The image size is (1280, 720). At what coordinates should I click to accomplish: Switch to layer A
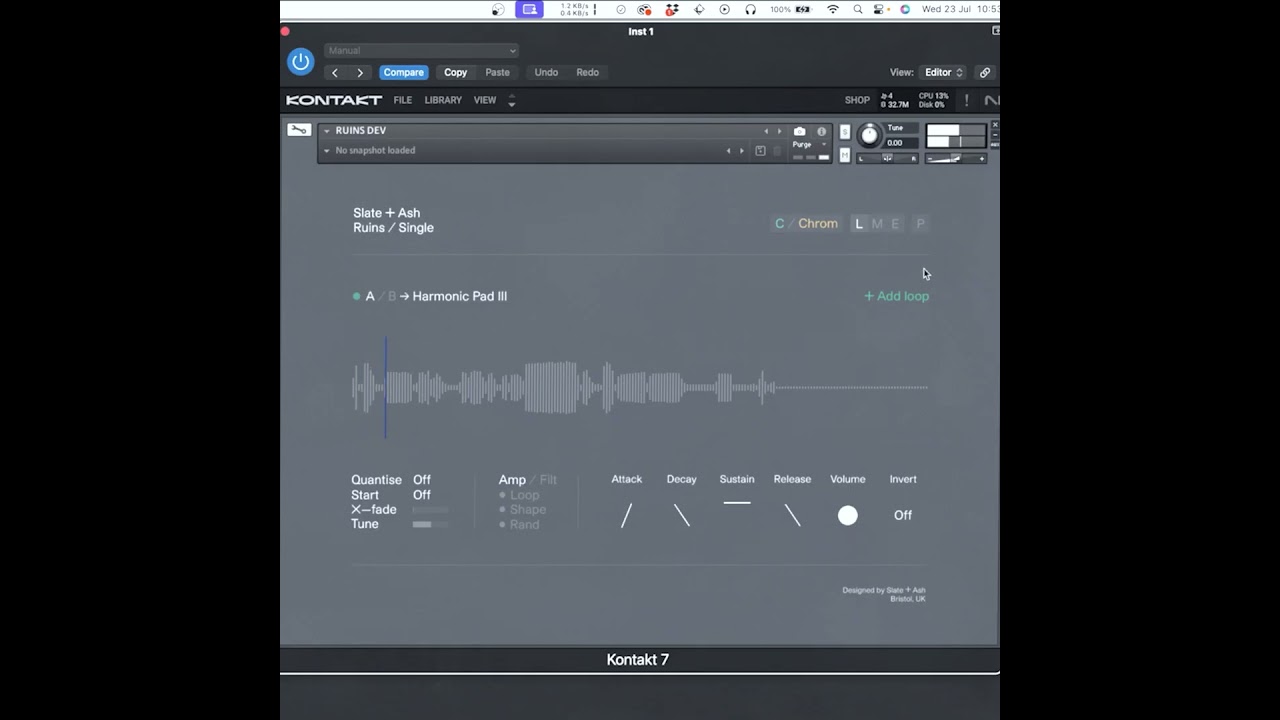click(370, 296)
